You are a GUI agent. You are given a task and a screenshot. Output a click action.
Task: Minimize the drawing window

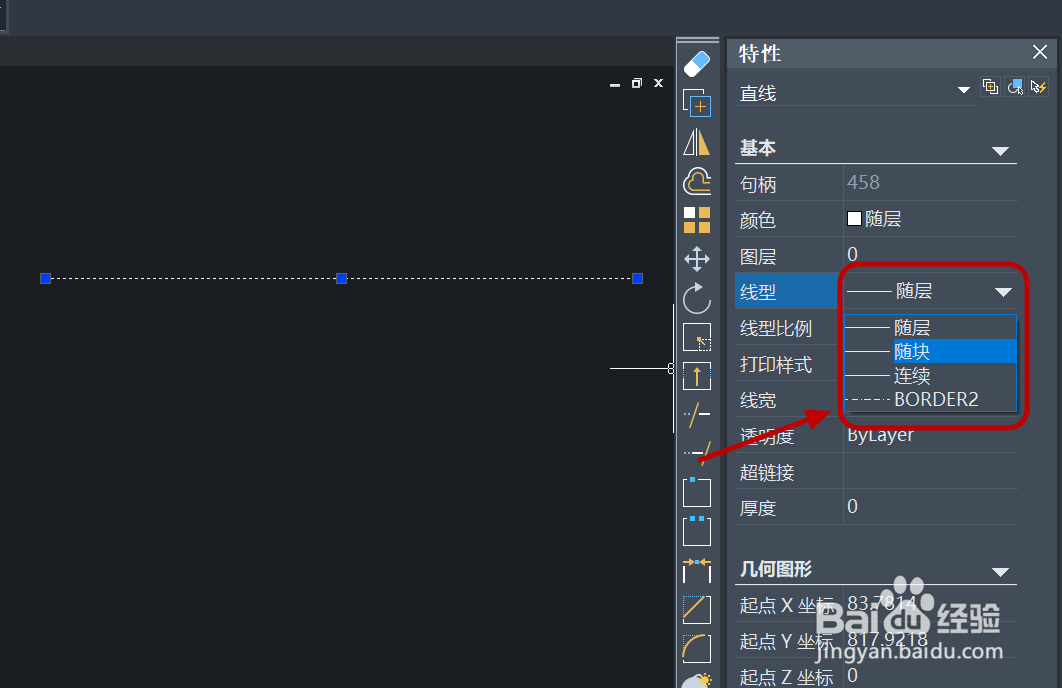pos(615,84)
